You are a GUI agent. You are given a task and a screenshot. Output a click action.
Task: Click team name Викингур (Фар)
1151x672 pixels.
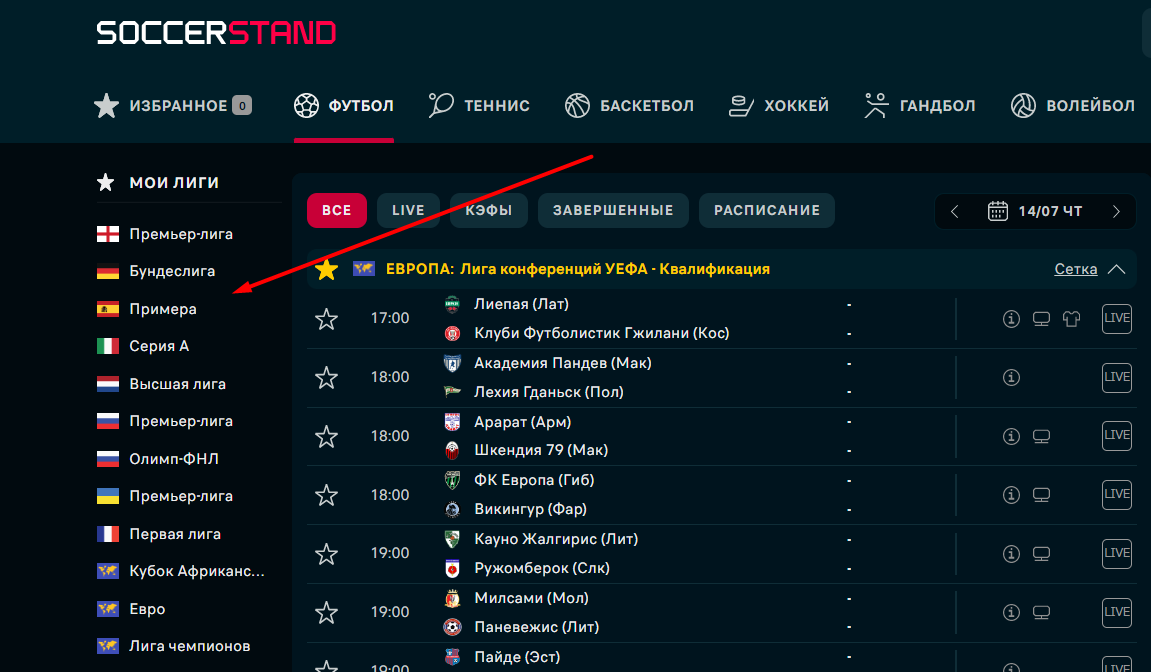coord(531,509)
